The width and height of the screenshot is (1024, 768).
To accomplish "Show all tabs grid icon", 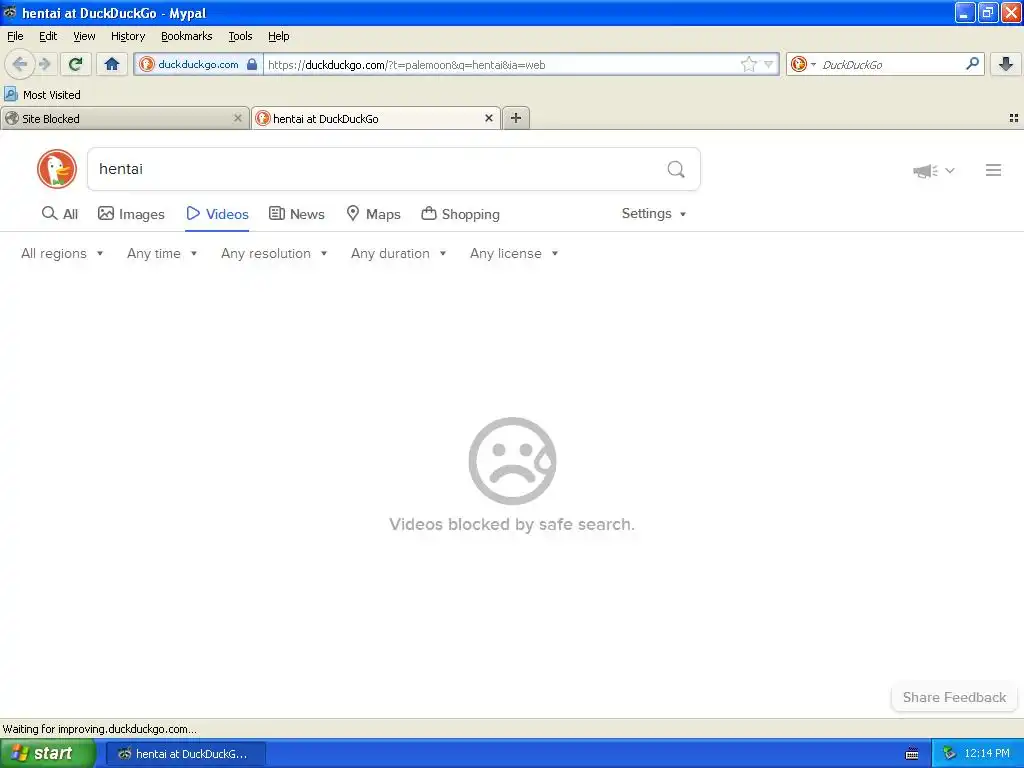I will 1014,118.
